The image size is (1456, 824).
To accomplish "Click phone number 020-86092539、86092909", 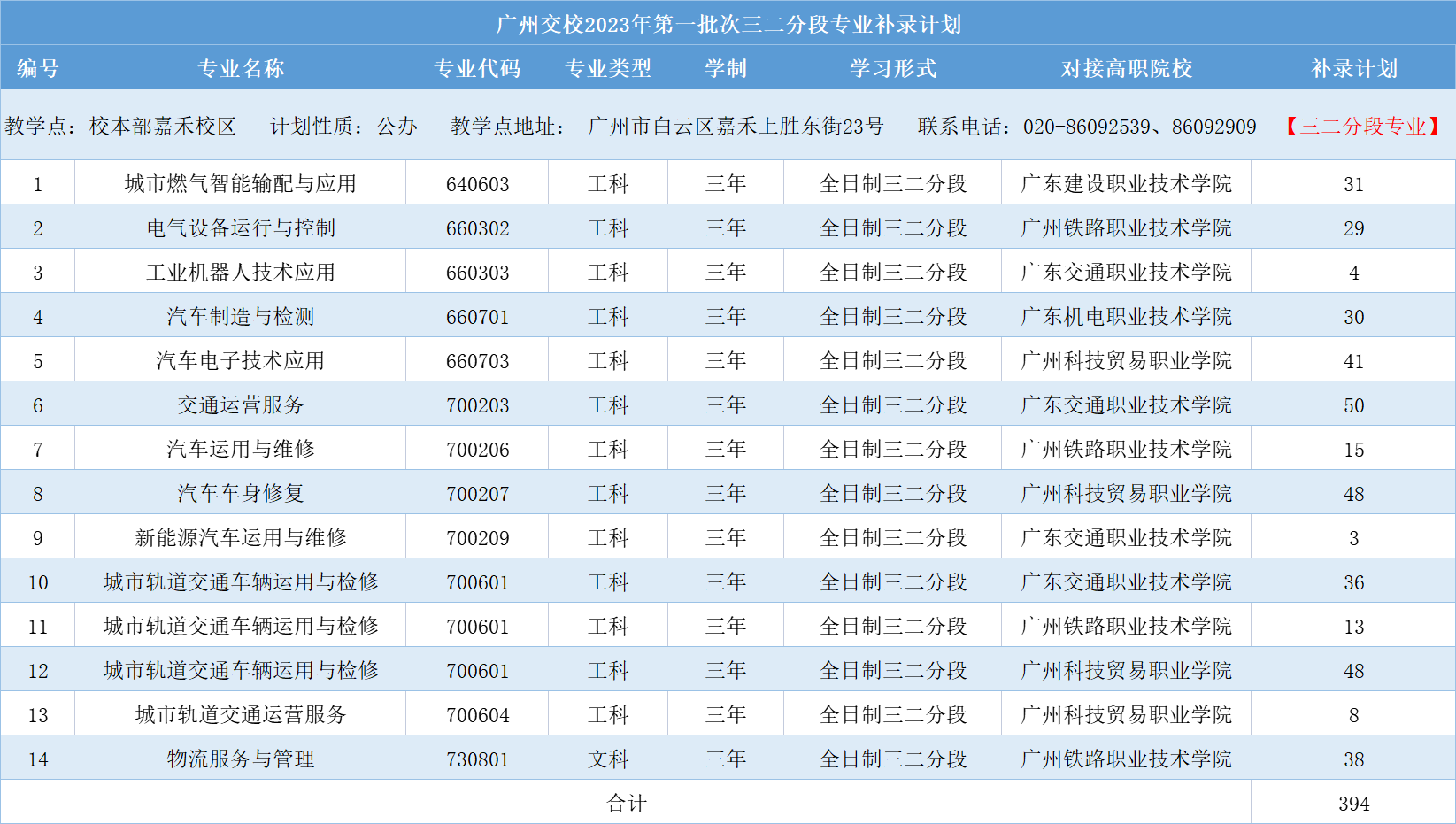I will tap(1140, 126).
